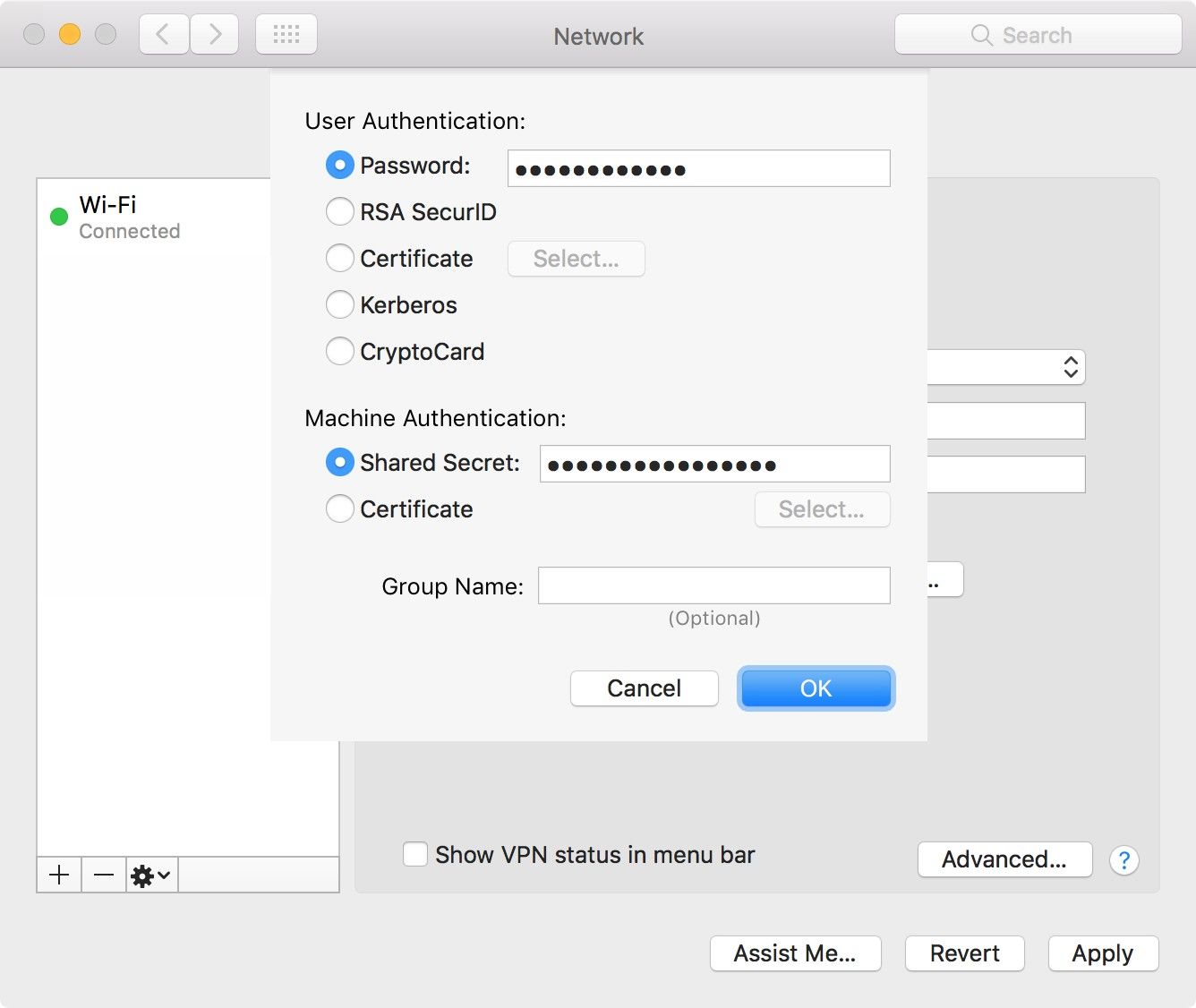The image size is (1196, 1008).
Task: Click the forward navigation arrow
Action: pos(214,33)
